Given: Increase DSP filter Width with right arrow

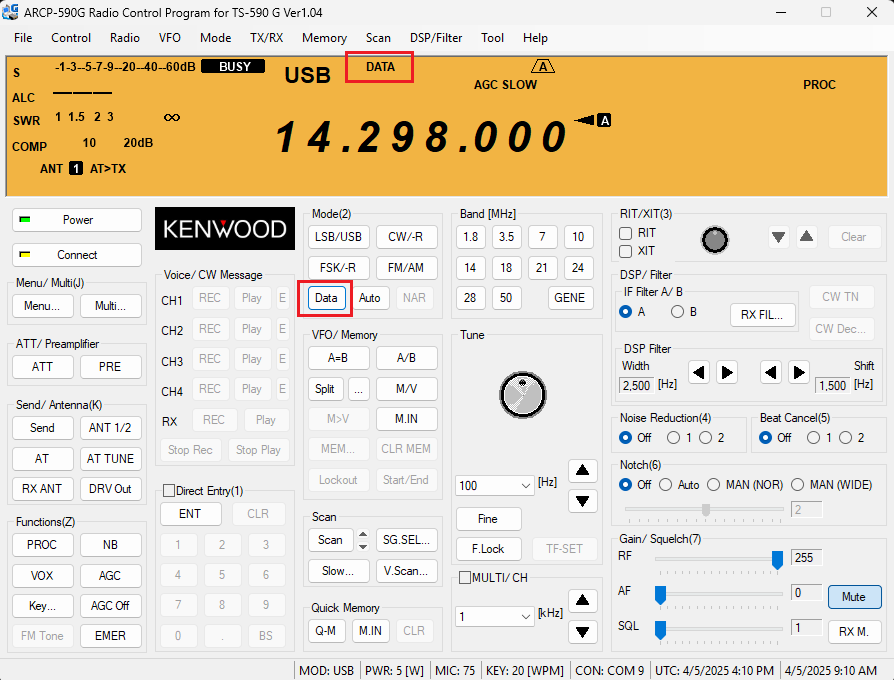Looking at the screenshot, I should tap(727, 373).
